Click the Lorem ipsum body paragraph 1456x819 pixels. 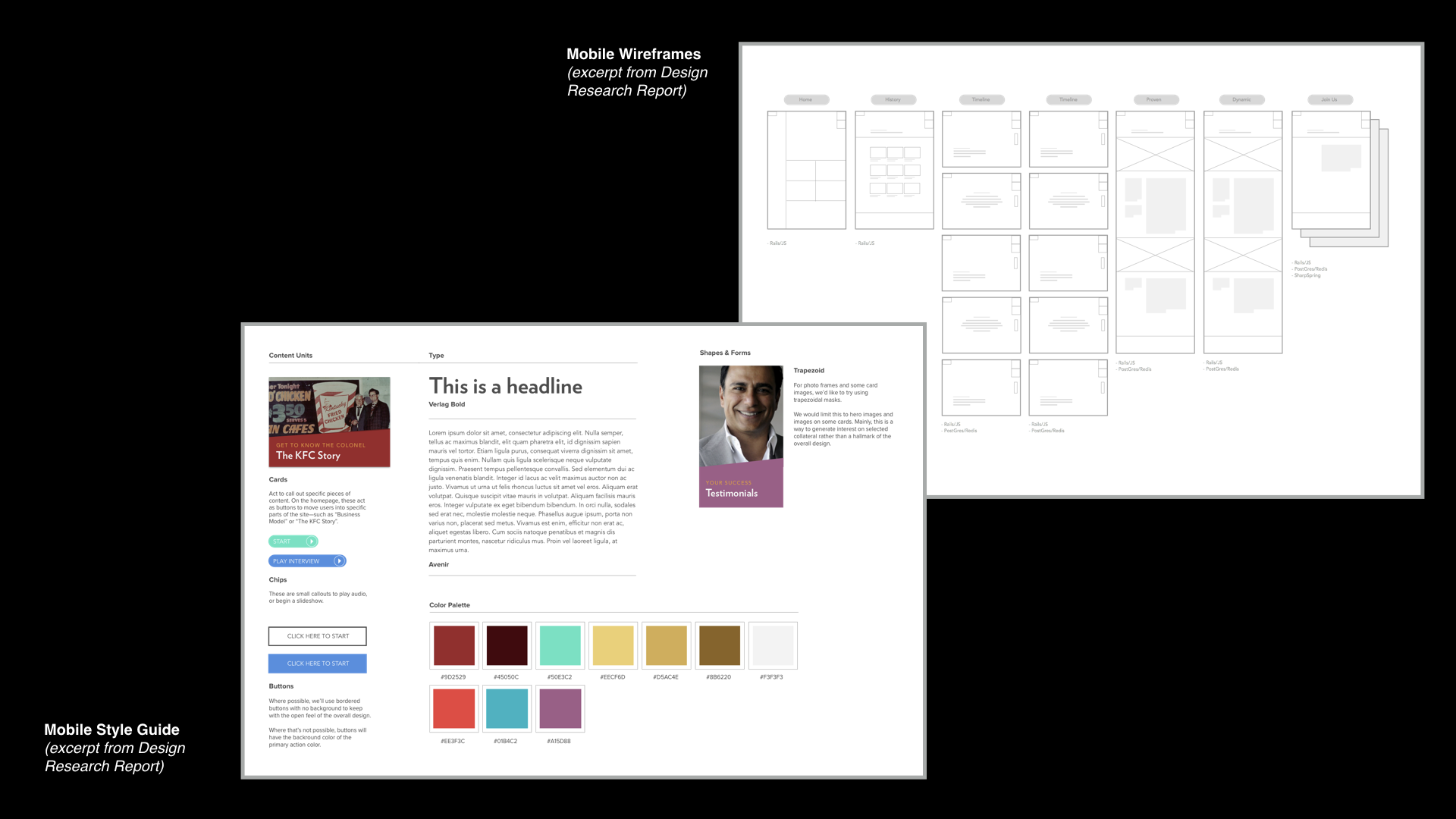pyautogui.click(x=533, y=491)
